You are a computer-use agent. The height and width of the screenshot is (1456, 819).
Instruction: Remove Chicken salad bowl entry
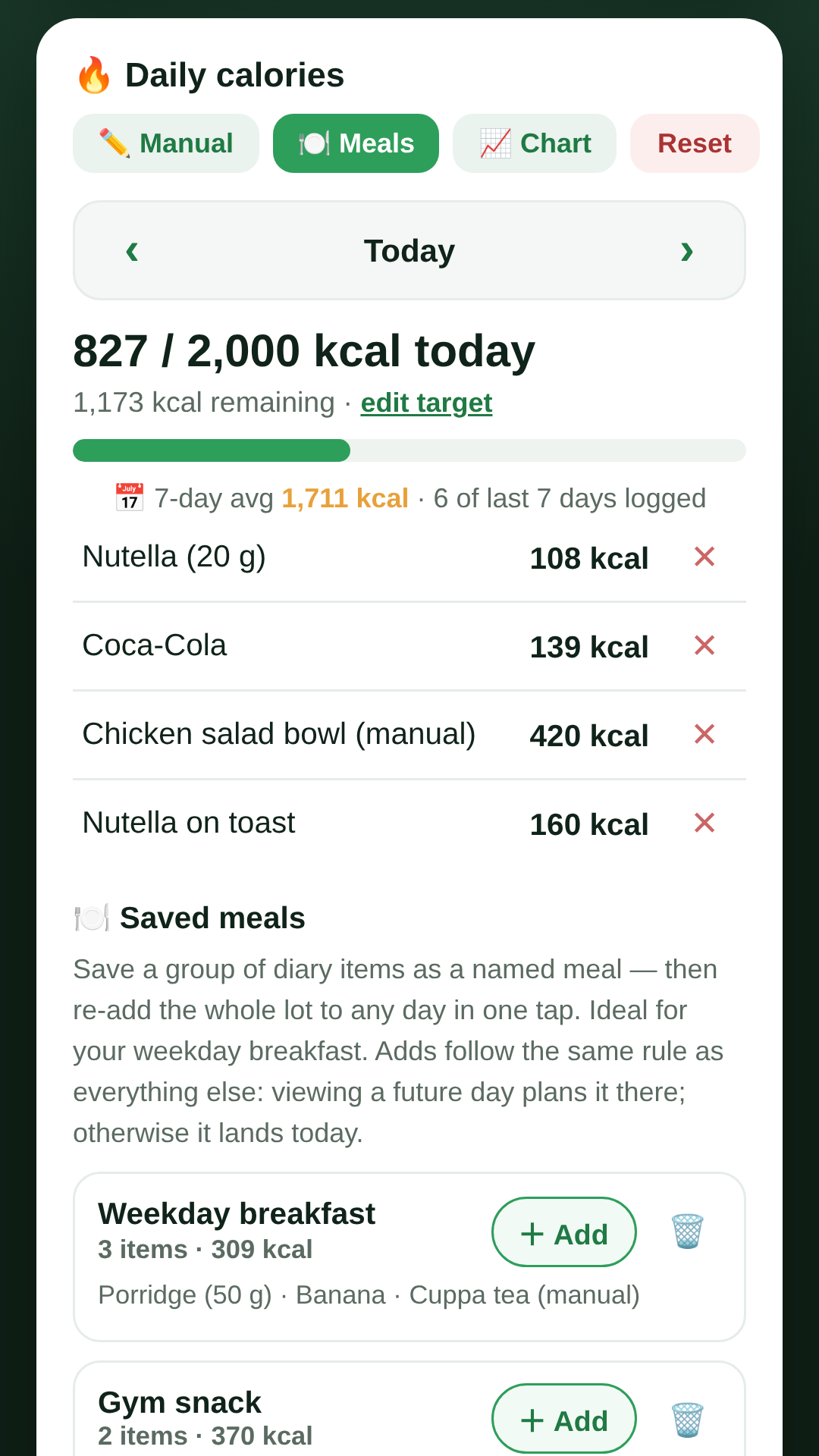pyautogui.click(x=704, y=734)
